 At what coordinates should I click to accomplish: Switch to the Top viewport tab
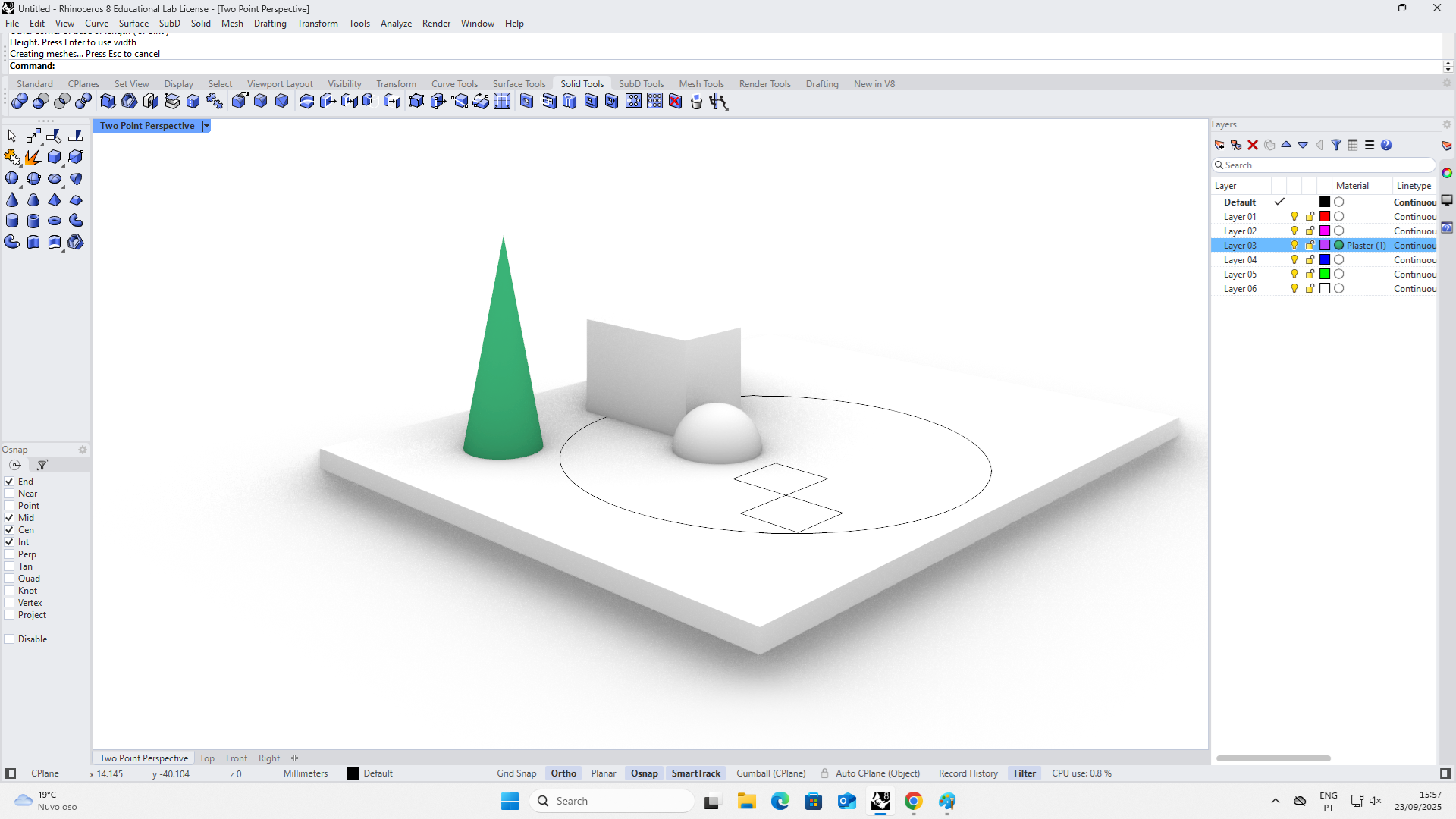click(x=207, y=758)
